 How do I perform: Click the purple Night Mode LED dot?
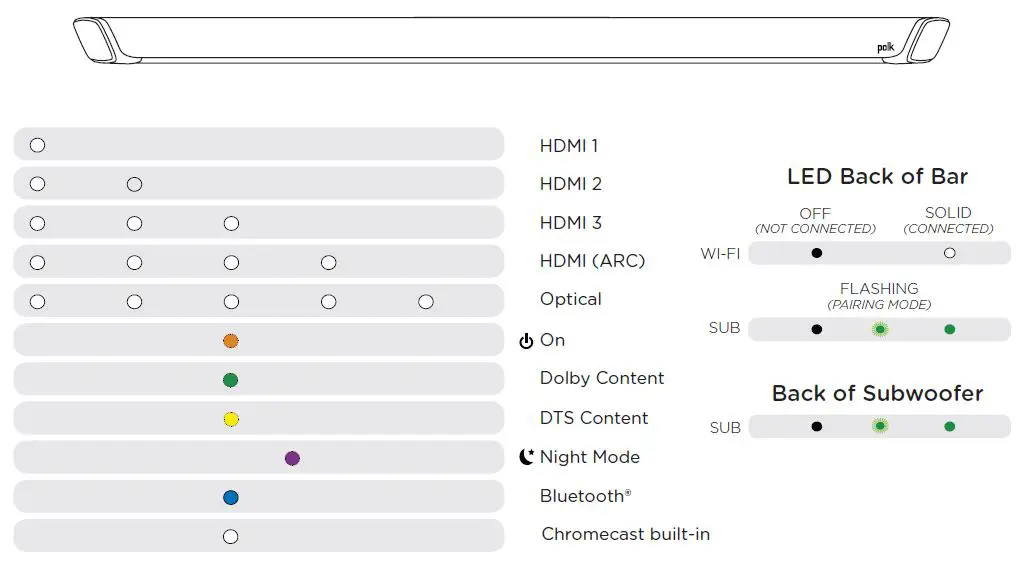pos(292,458)
